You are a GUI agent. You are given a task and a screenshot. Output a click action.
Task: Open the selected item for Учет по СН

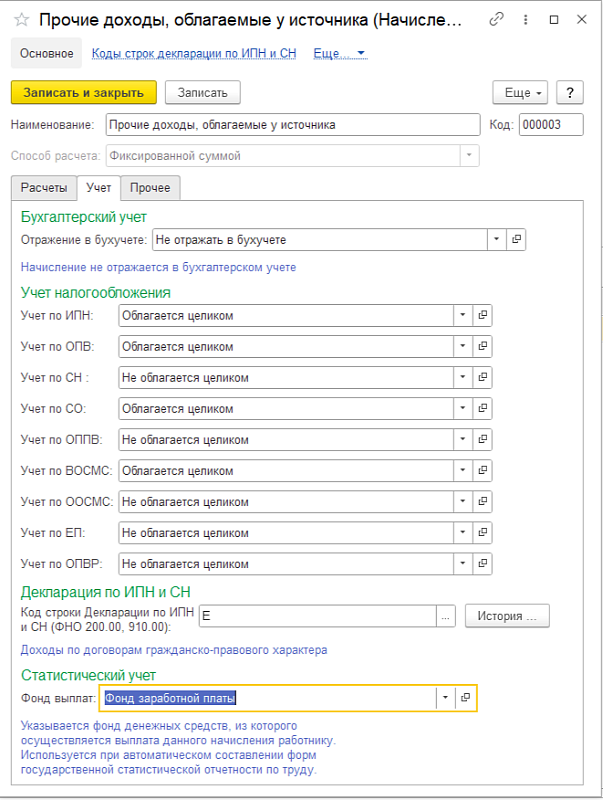pyautogui.click(x=482, y=378)
